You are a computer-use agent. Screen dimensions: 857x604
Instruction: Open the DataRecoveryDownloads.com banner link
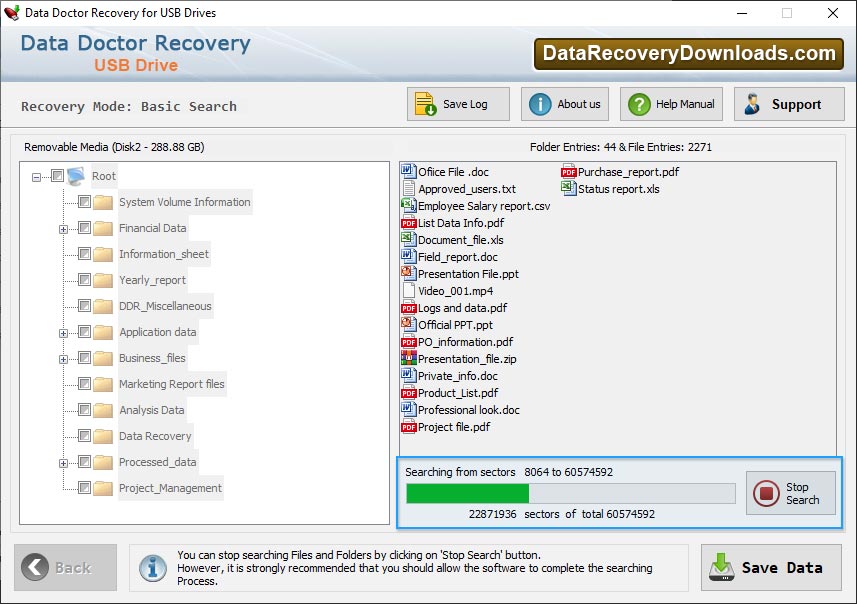click(x=689, y=54)
